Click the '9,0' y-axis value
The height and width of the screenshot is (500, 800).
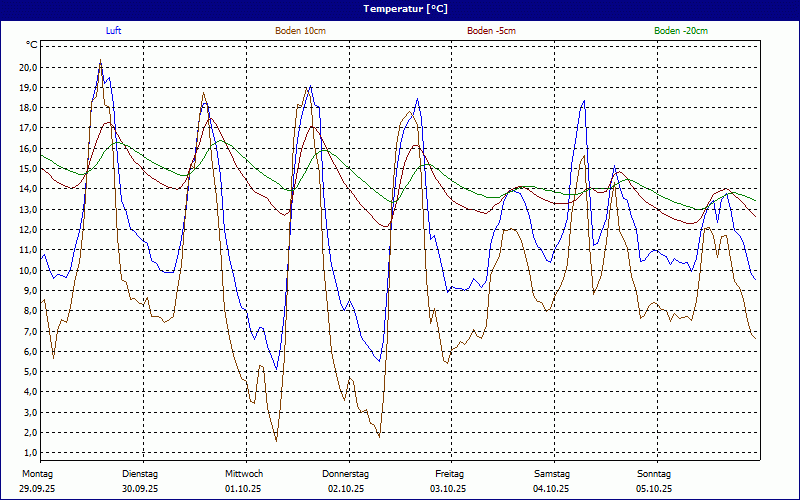click(x=30, y=290)
